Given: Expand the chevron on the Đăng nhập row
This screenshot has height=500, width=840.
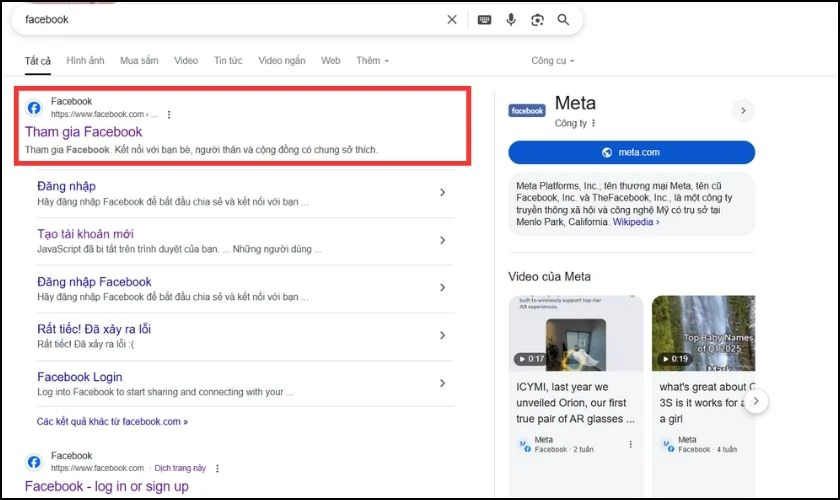Looking at the screenshot, I should 442,192.
